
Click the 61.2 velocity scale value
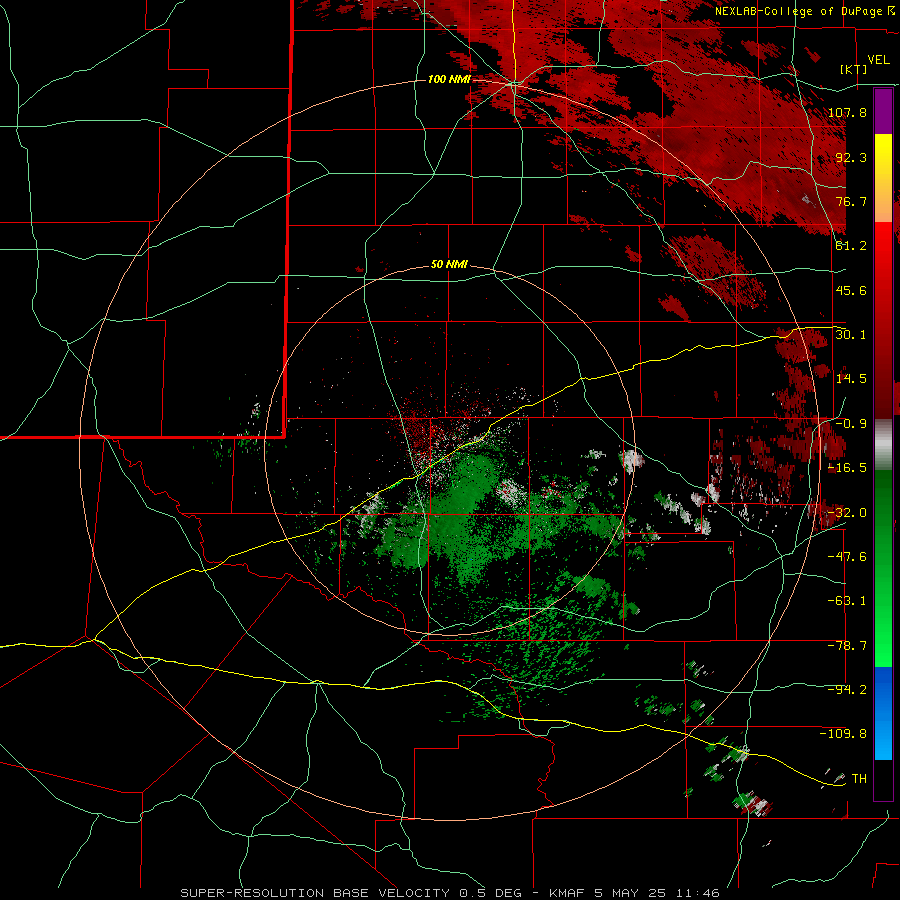pyautogui.click(x=851, y=246)
